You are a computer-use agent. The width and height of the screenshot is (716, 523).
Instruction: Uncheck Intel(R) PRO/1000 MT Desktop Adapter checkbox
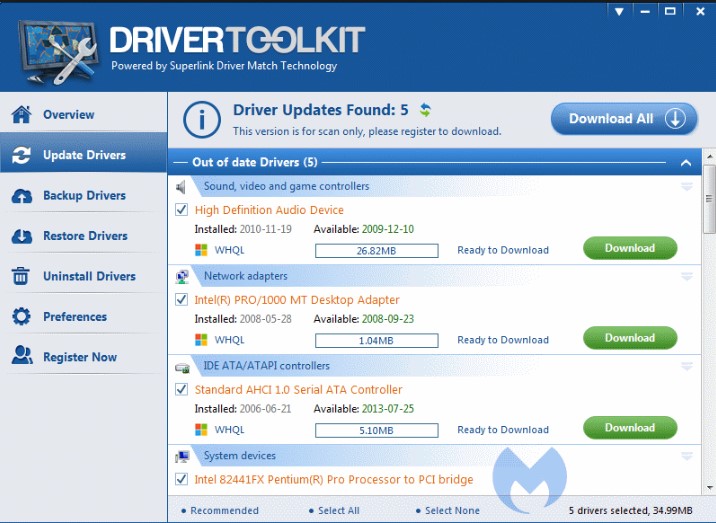point(181,300)
